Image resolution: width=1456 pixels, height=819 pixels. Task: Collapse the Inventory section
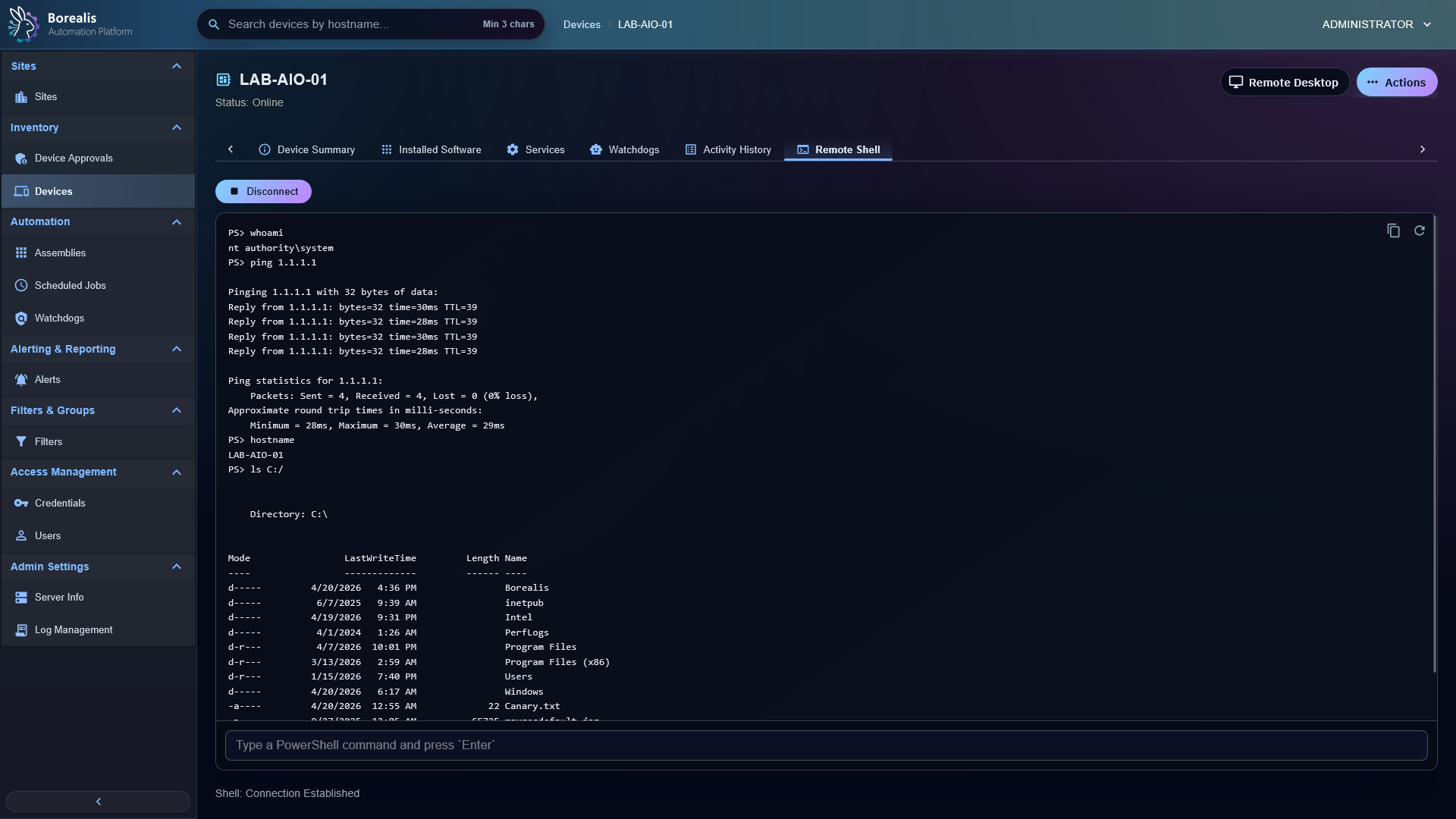coord(177,127)
